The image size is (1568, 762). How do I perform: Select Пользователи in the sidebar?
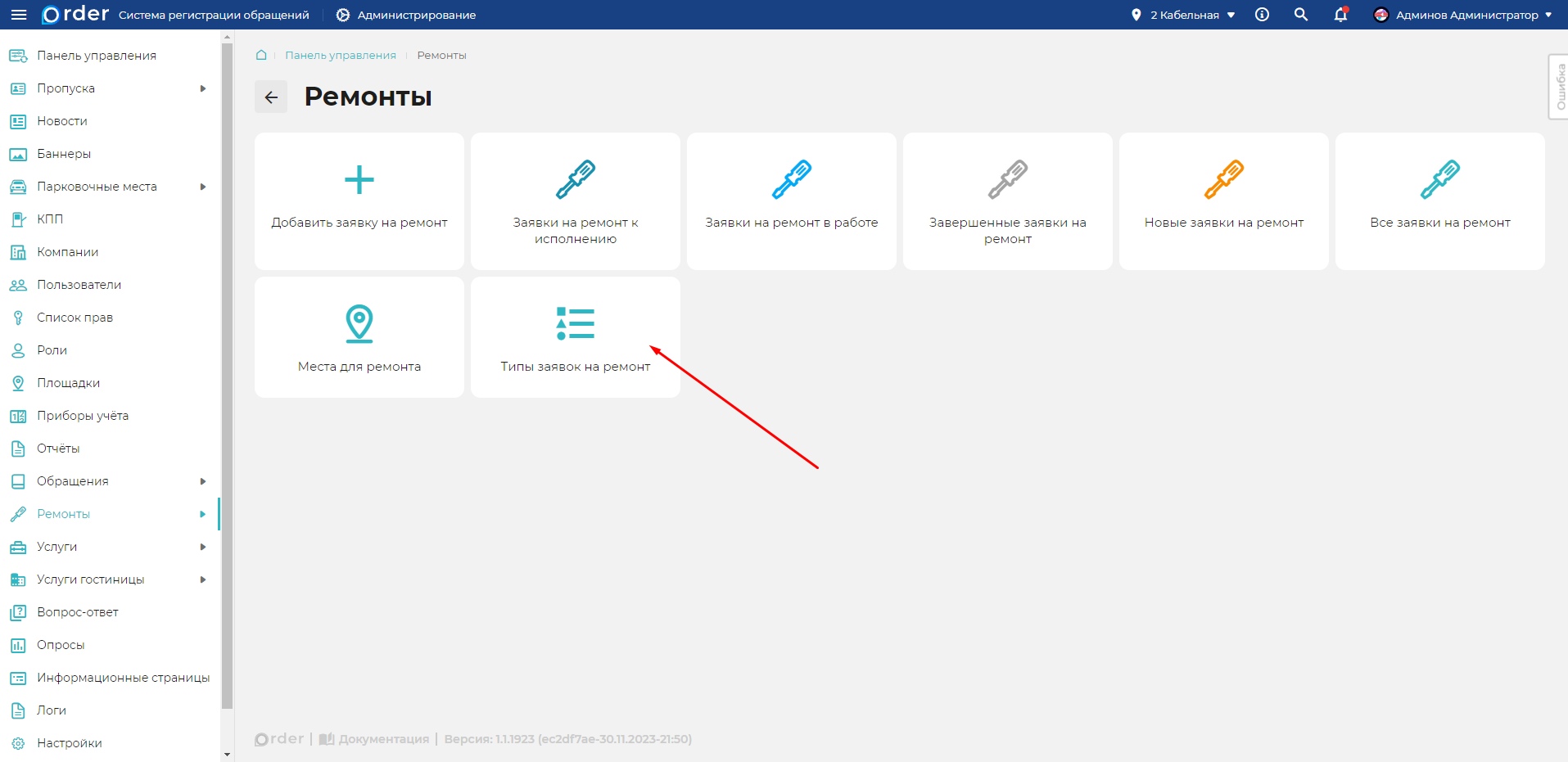coord(79,285)
